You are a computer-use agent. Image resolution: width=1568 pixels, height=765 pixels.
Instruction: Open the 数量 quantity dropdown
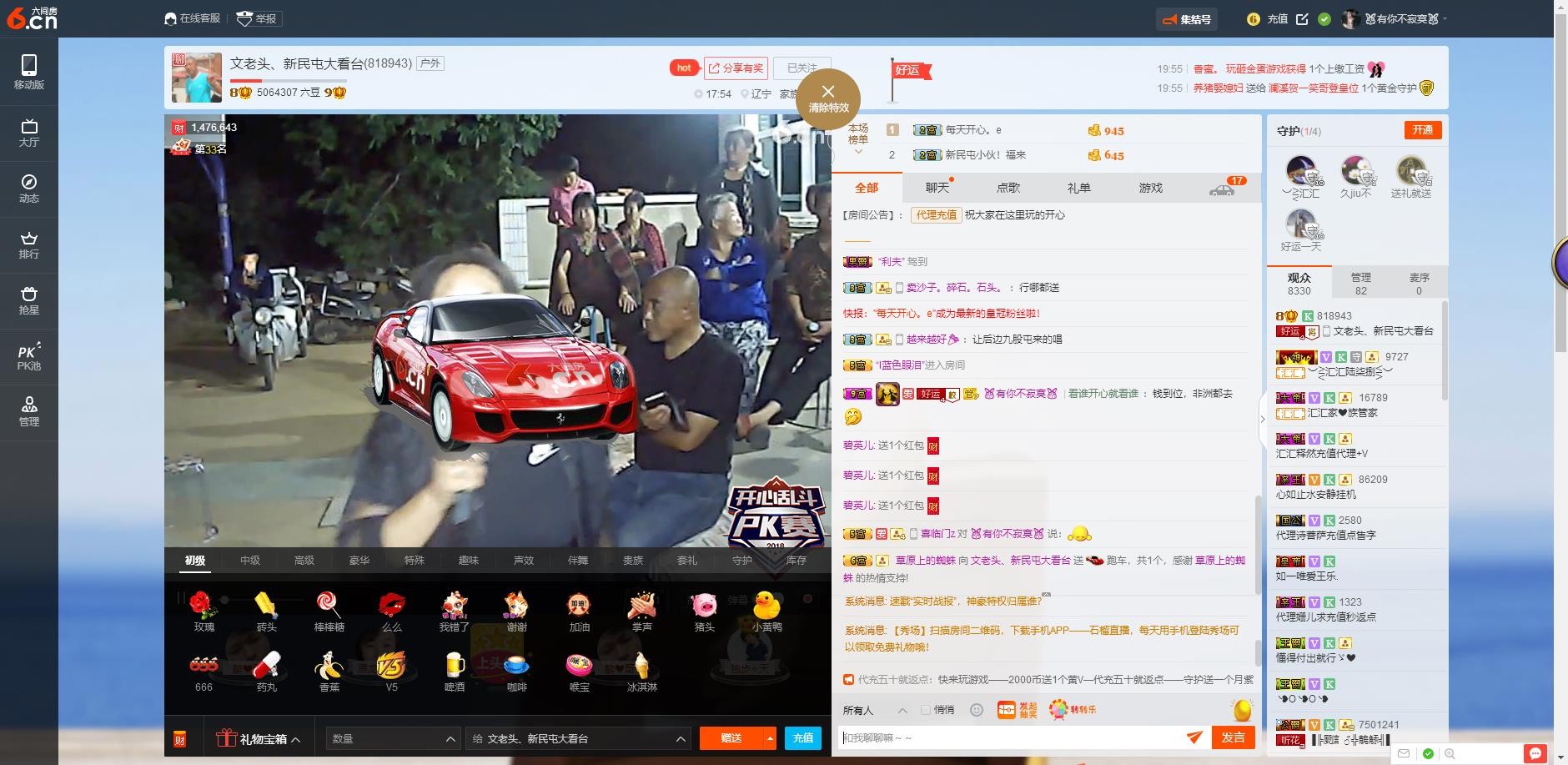point(393,739)
